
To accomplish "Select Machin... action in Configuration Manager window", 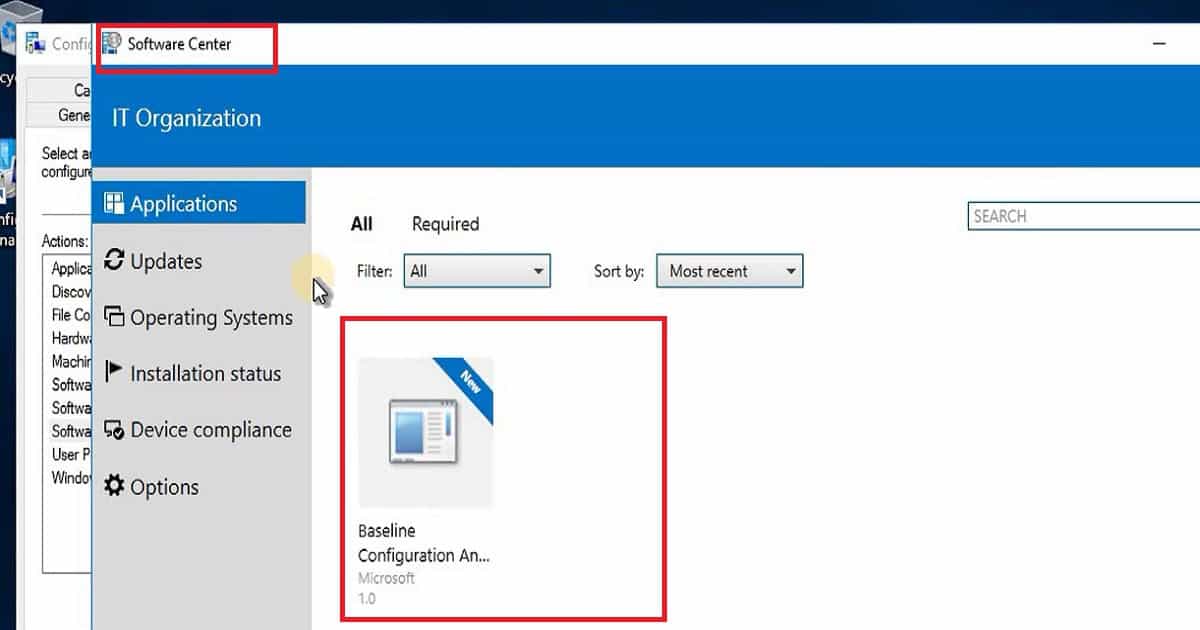I will click(x=70, y=361).
